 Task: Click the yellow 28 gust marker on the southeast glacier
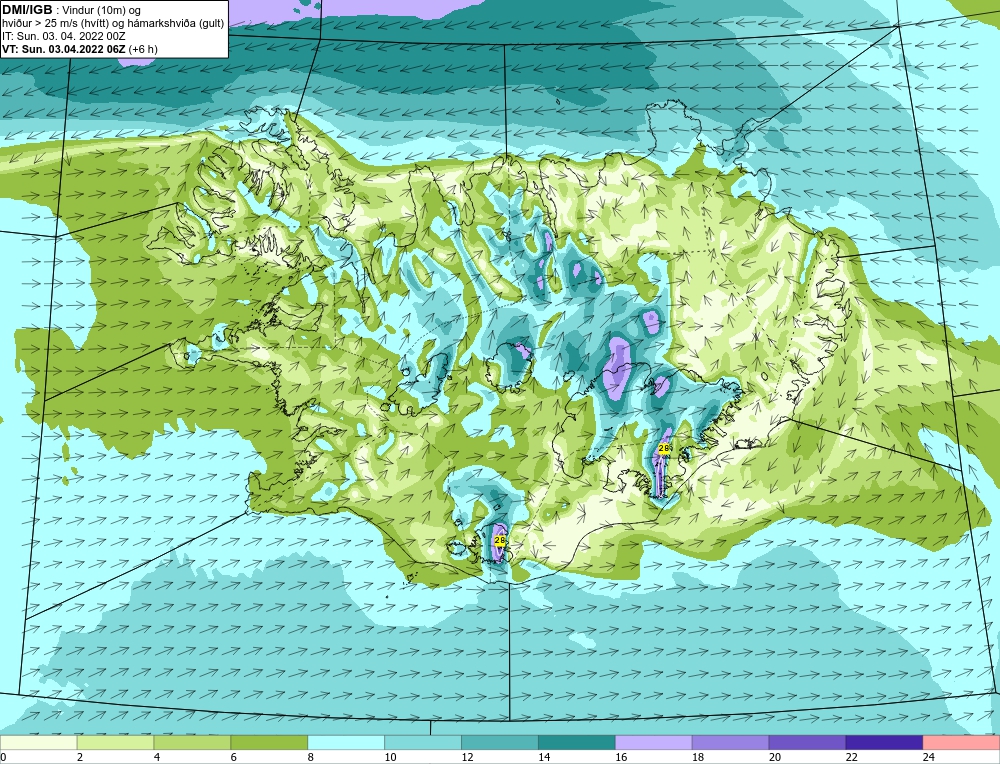[x=663, y=448]
